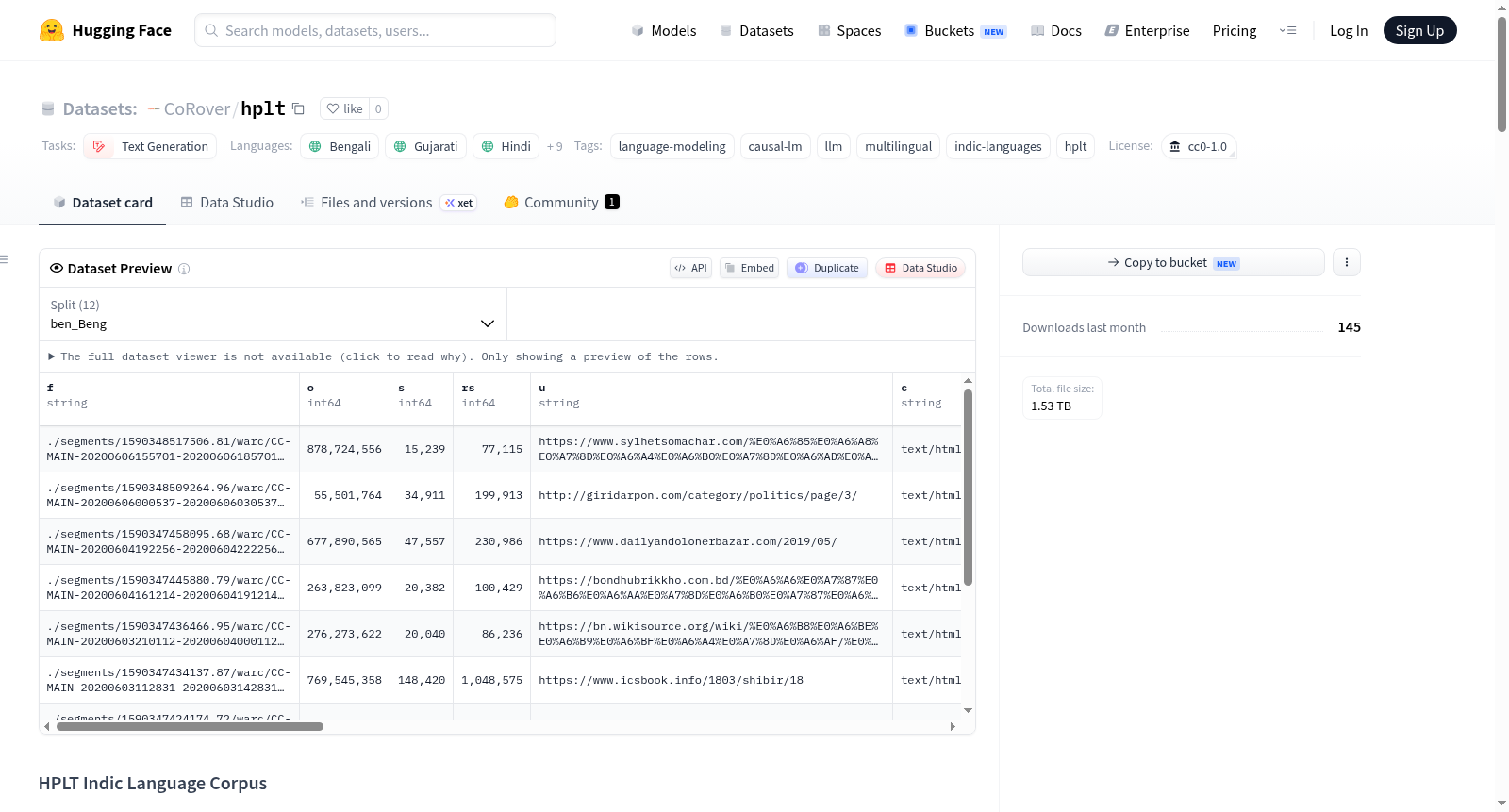The height and width of the screenshot is (812, 1509).
Task: Click the table scroll-right arrow
Action: (x=953, y=727)
